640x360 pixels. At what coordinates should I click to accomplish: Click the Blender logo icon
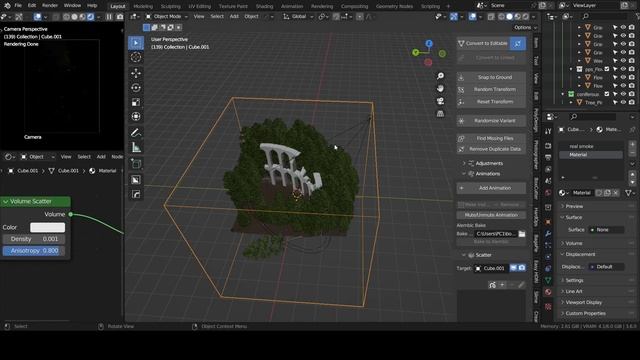(7, 6)
